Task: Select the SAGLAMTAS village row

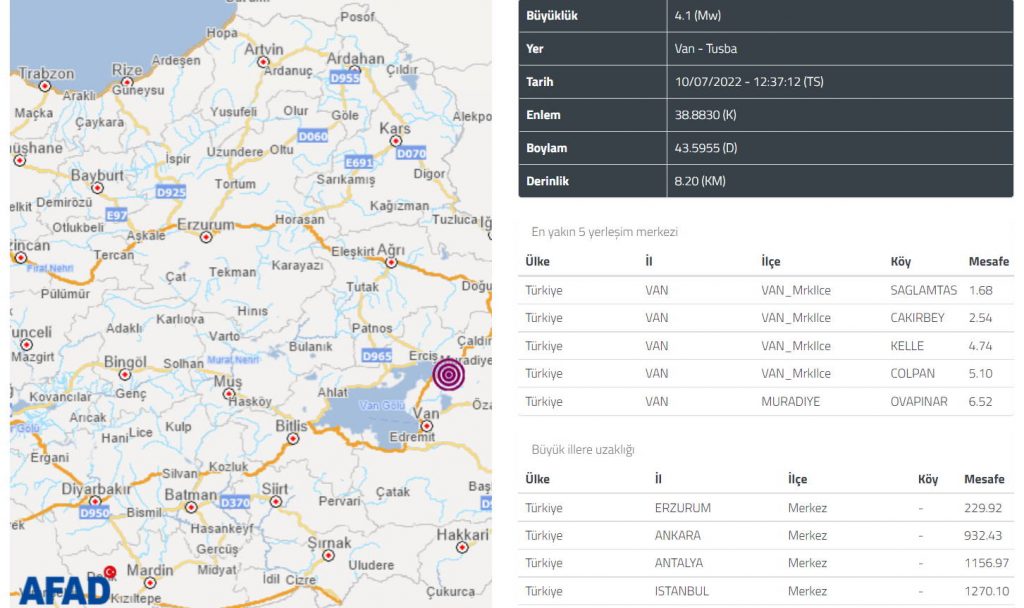Action: (765, 290)
